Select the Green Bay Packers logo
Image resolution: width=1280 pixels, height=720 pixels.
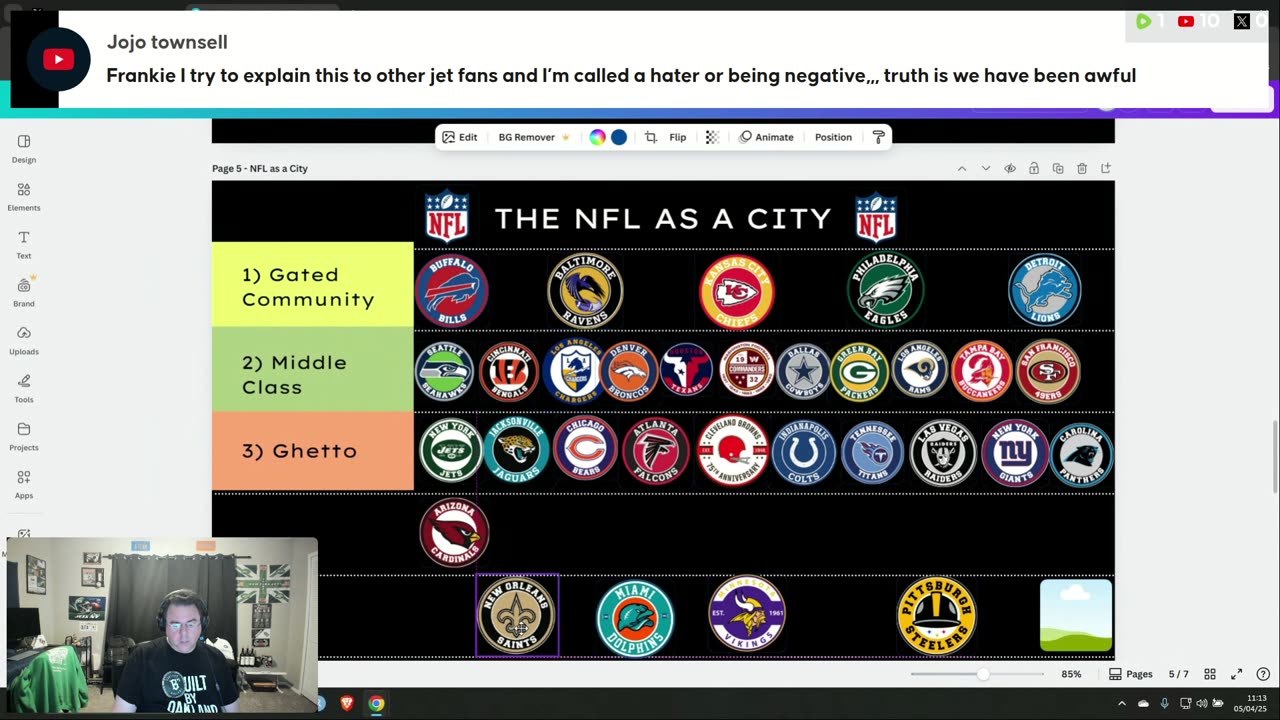(x=859, y=372)
